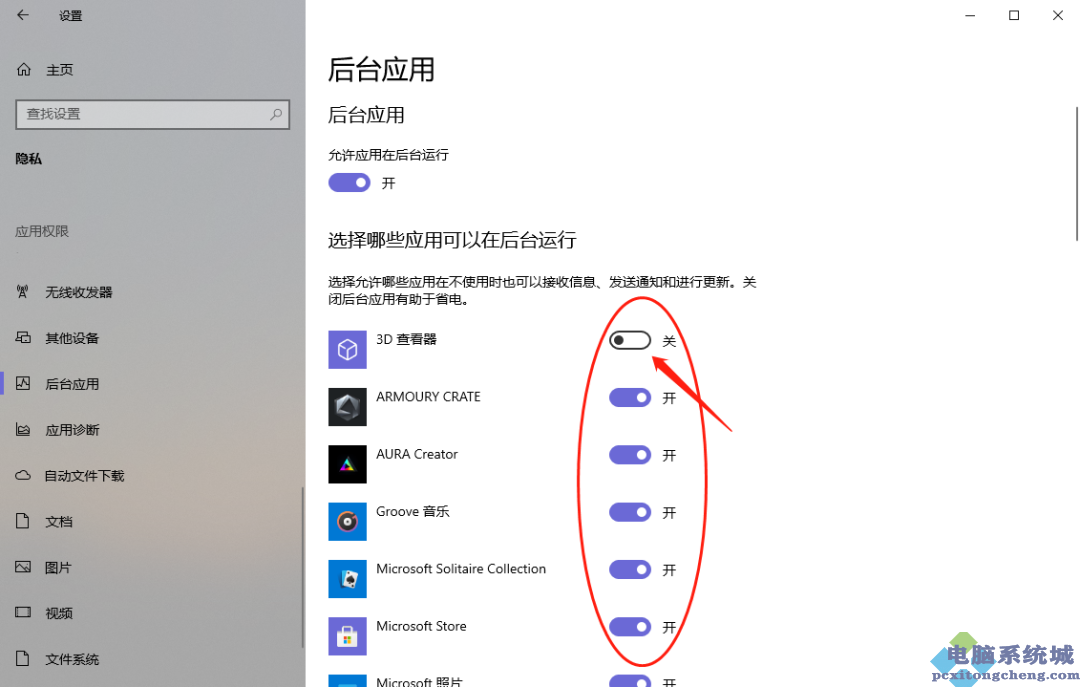Select the 无线收发器 antenna icon
Screen dimensions: 1080x687
coord(23,292)
